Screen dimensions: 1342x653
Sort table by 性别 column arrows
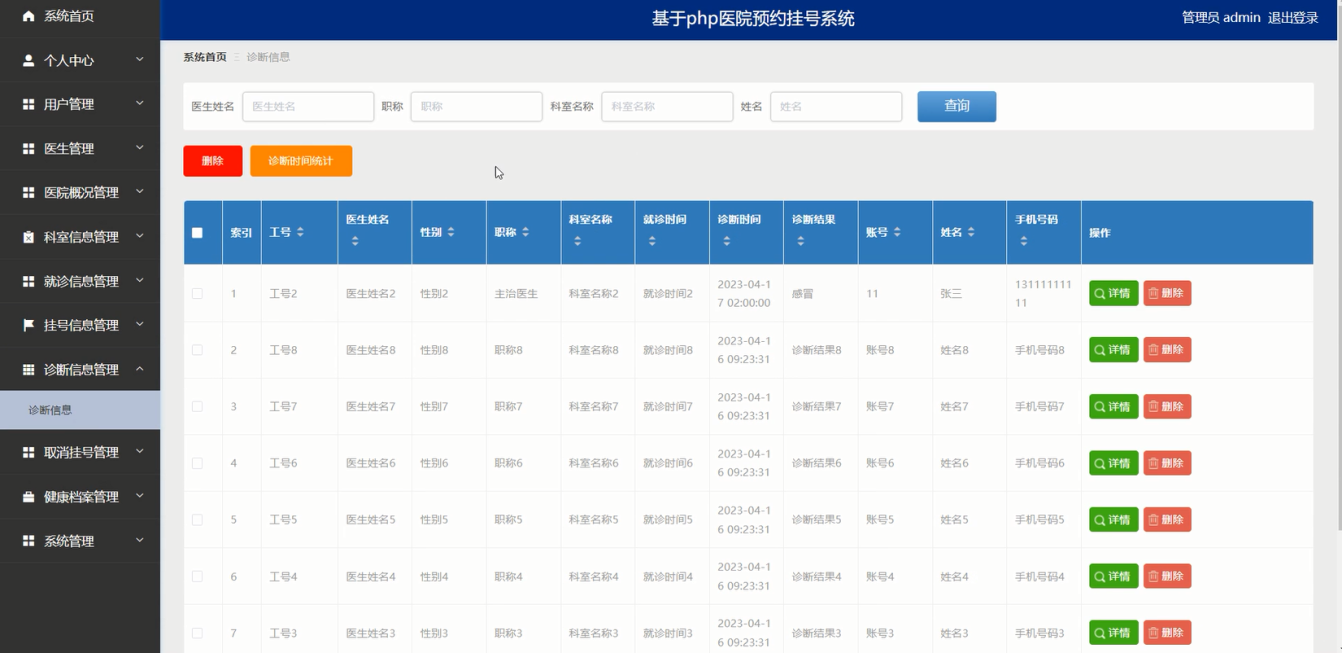point(451,232)
